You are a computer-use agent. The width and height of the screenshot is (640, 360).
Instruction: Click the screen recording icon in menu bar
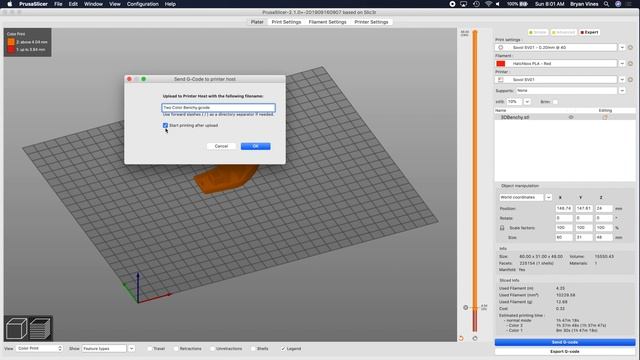click(452, 4)
